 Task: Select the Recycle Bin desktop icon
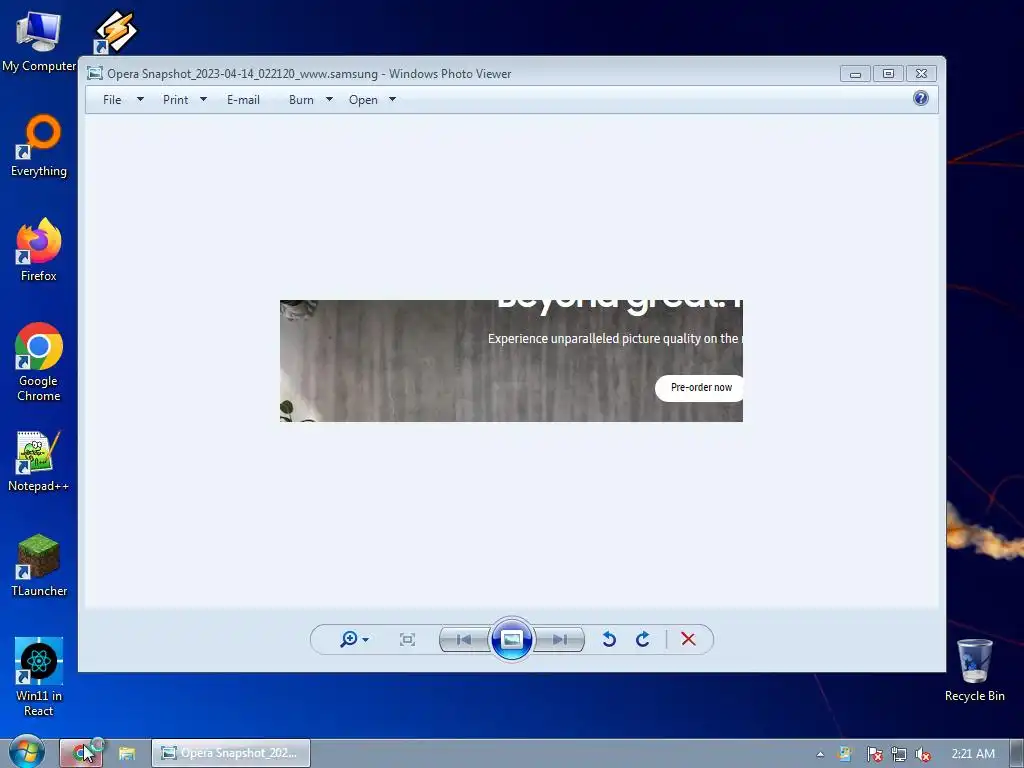(974, 671)
